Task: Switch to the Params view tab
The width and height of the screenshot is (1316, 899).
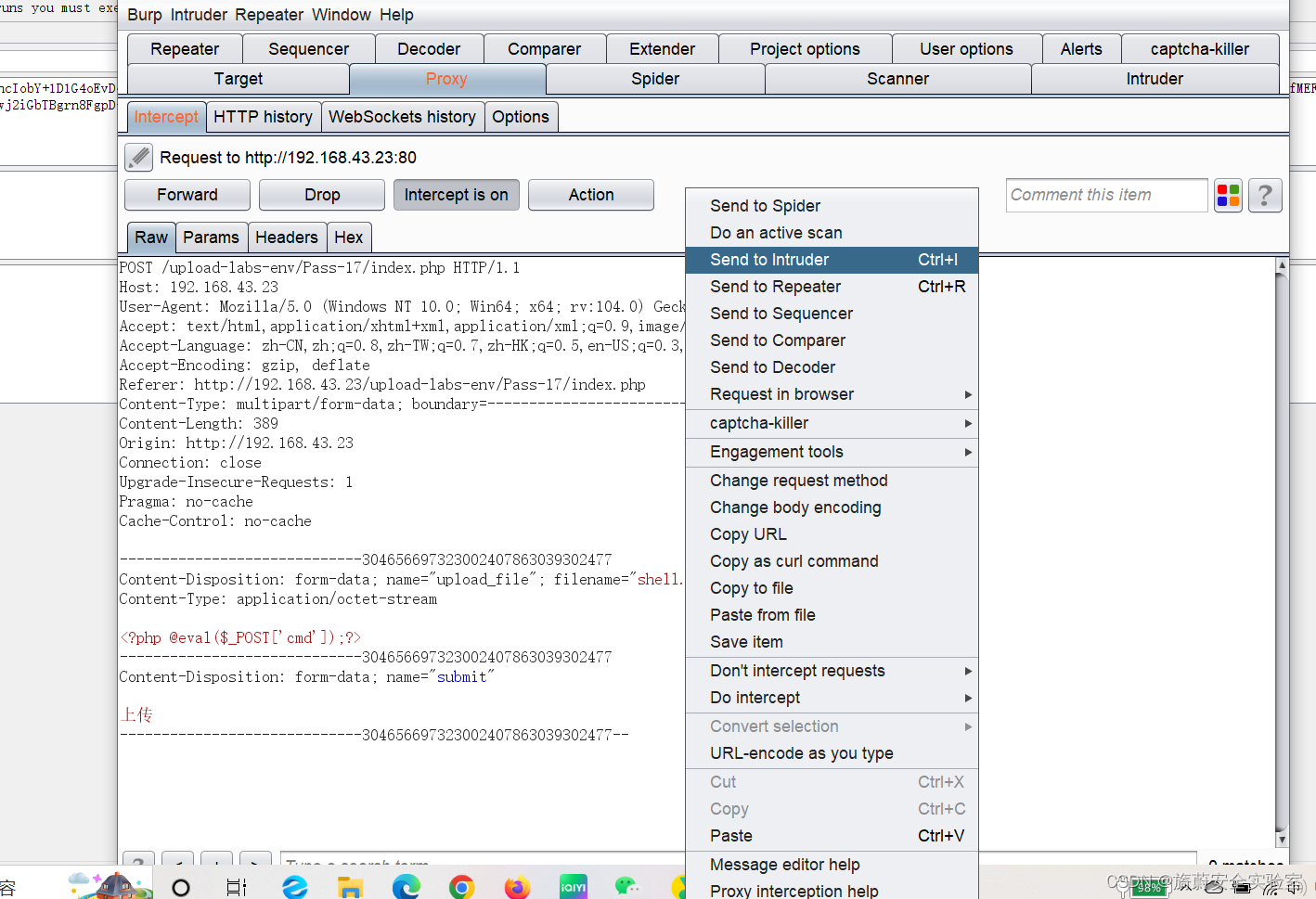Action: (211, 238)
